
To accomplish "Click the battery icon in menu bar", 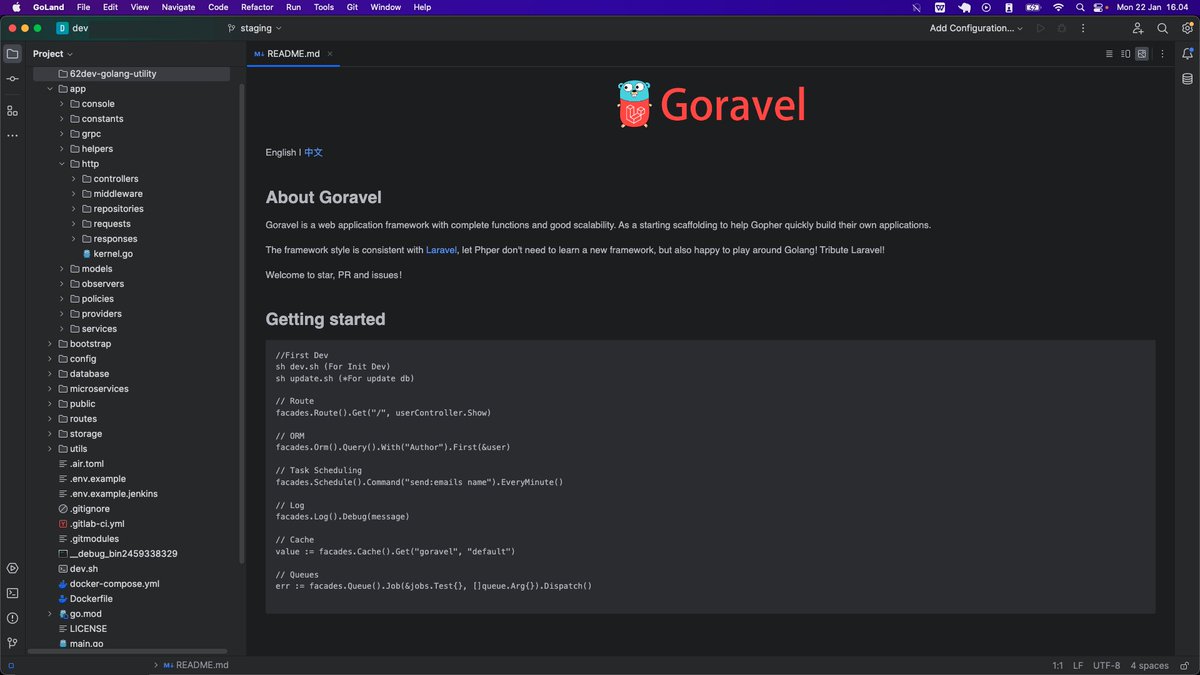I will pos(1034,7).
